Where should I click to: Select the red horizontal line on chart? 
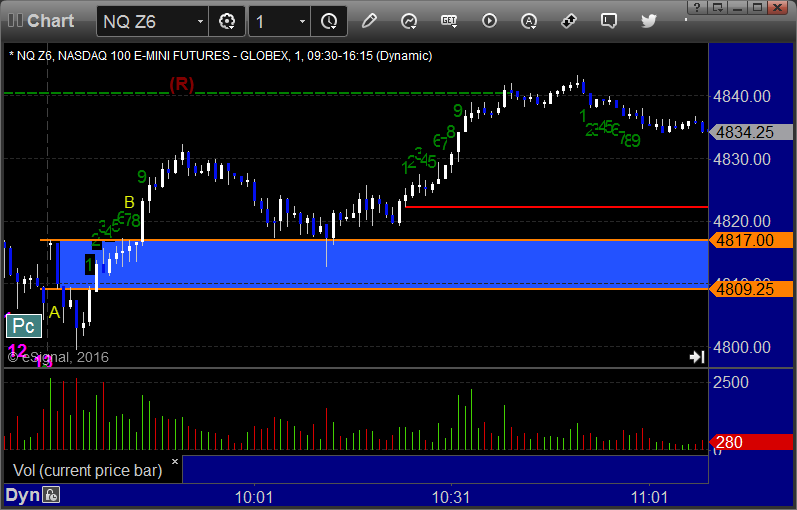coord(556,207)
